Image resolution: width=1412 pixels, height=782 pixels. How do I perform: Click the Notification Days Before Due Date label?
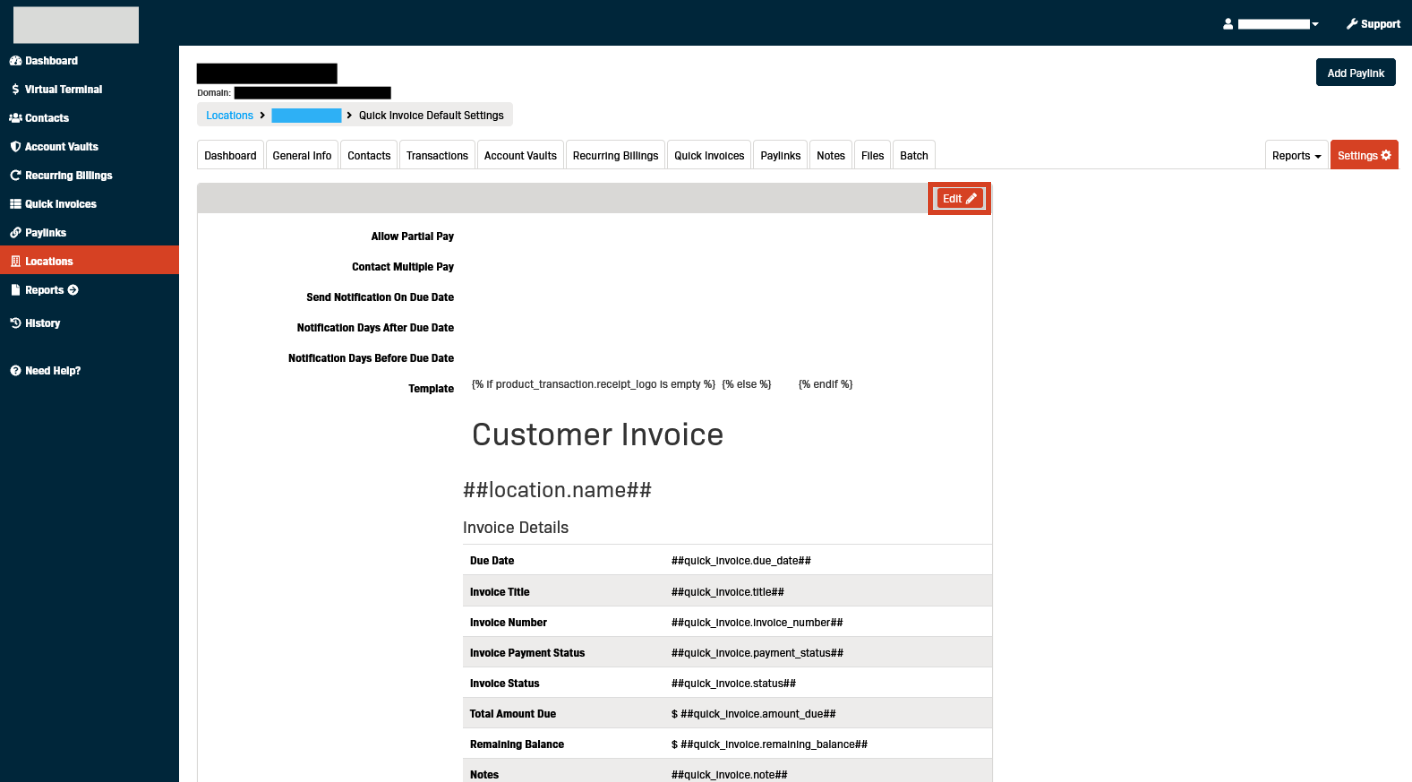pos(371,358)
